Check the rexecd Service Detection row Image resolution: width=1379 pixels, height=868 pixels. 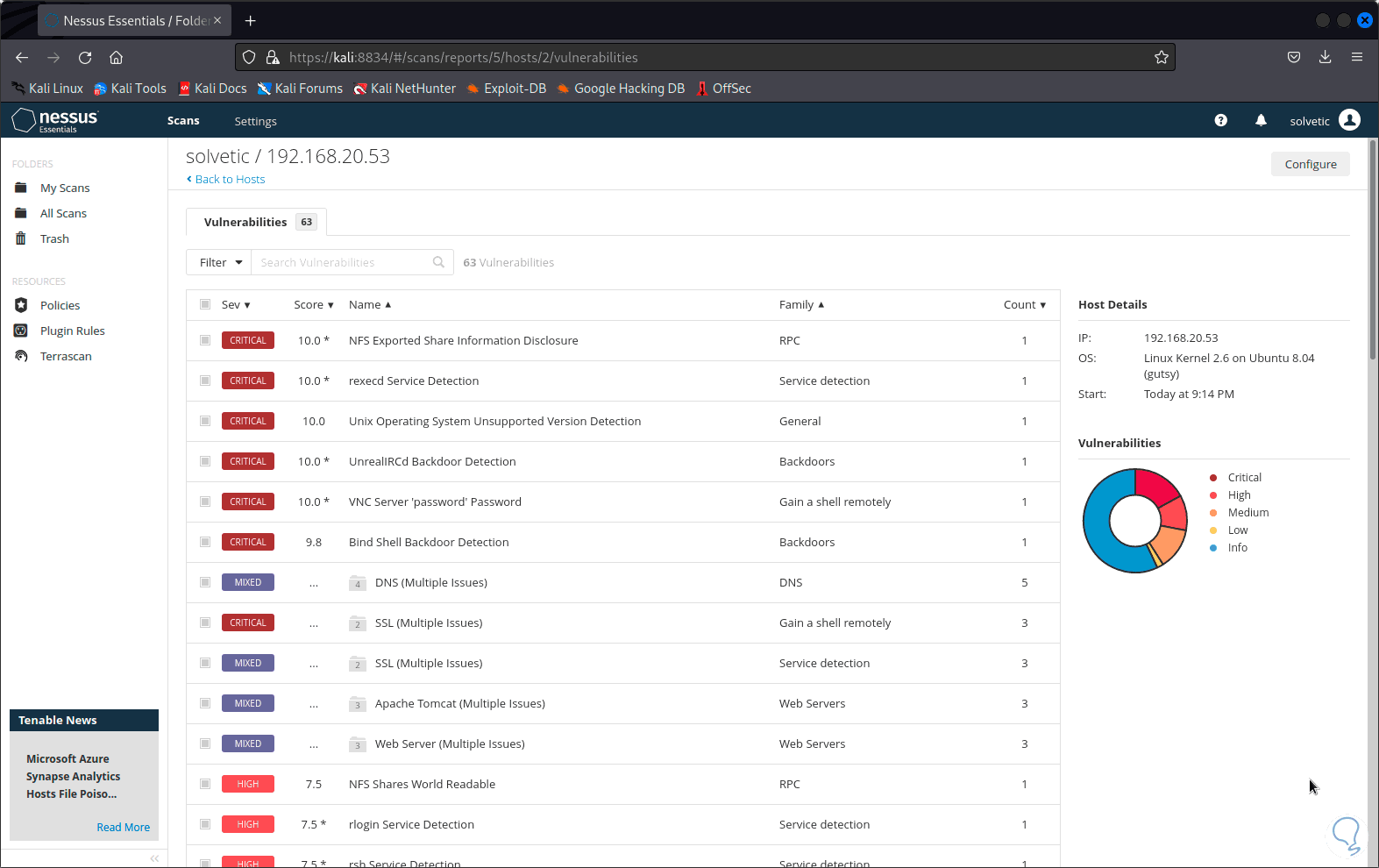point(205,381)
